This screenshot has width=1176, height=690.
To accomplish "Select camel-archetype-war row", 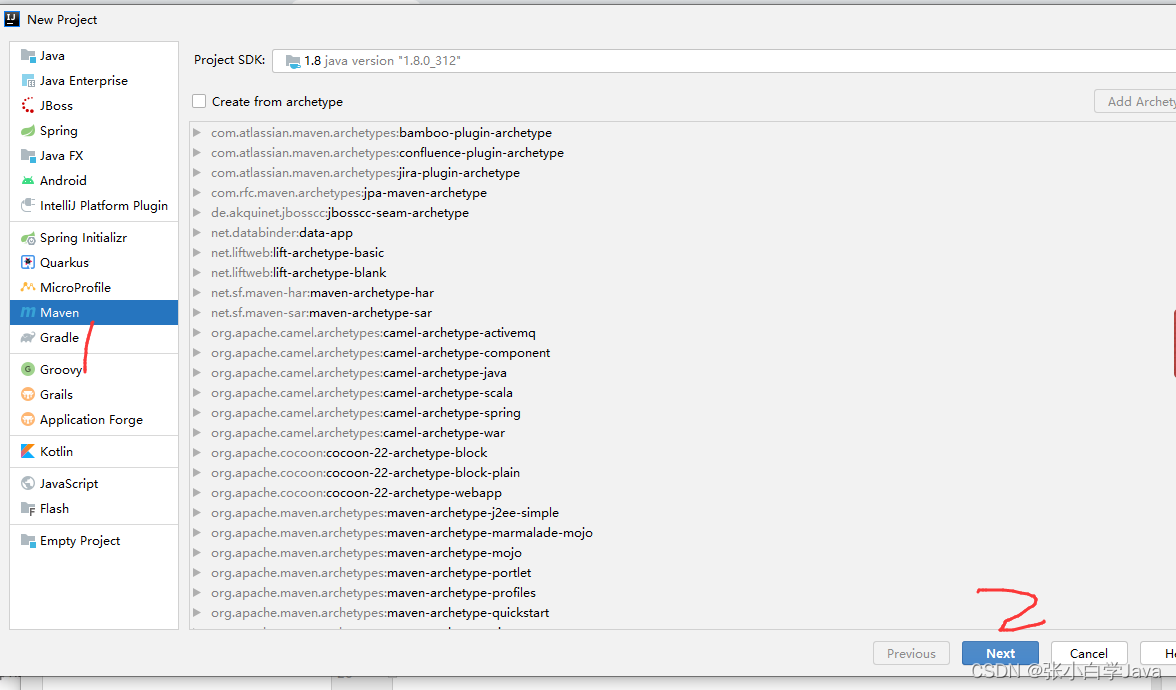I will tap(682, 433).
